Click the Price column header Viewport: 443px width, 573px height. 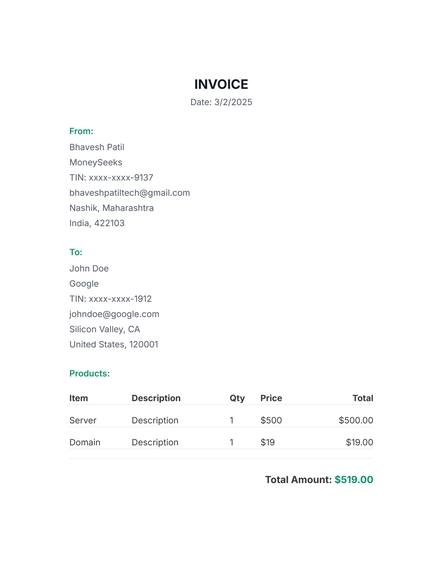pyautogui.click(x=271, y=398)
